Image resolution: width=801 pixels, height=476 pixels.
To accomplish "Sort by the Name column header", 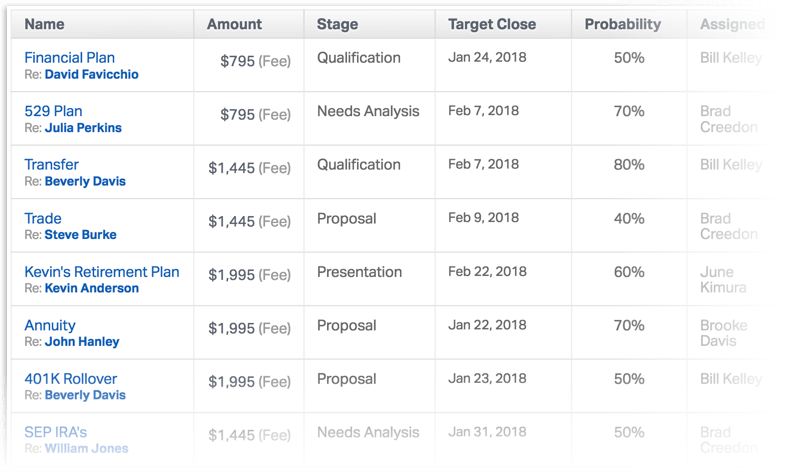I will coord(44,24).
